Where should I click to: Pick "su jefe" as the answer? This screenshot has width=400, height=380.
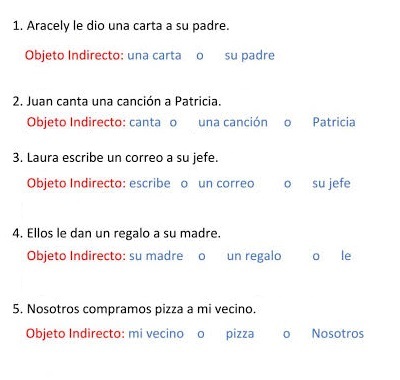tap(331, 184)
